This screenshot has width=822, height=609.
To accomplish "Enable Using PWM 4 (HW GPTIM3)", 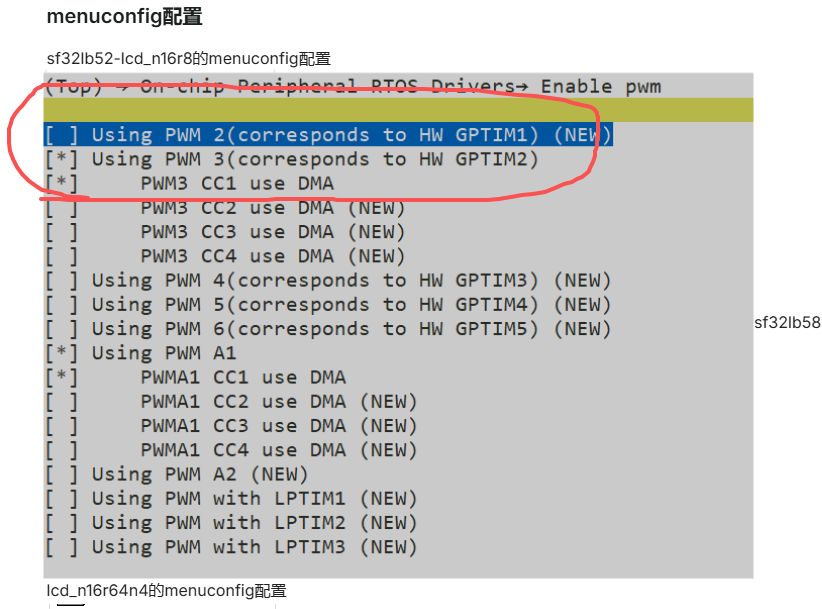I will click(x=61, y=280).
